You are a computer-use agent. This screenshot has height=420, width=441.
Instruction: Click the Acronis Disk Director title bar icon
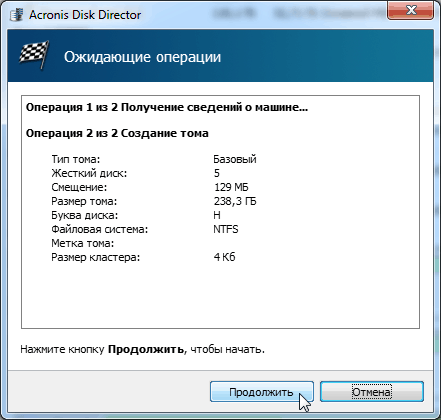17,15
